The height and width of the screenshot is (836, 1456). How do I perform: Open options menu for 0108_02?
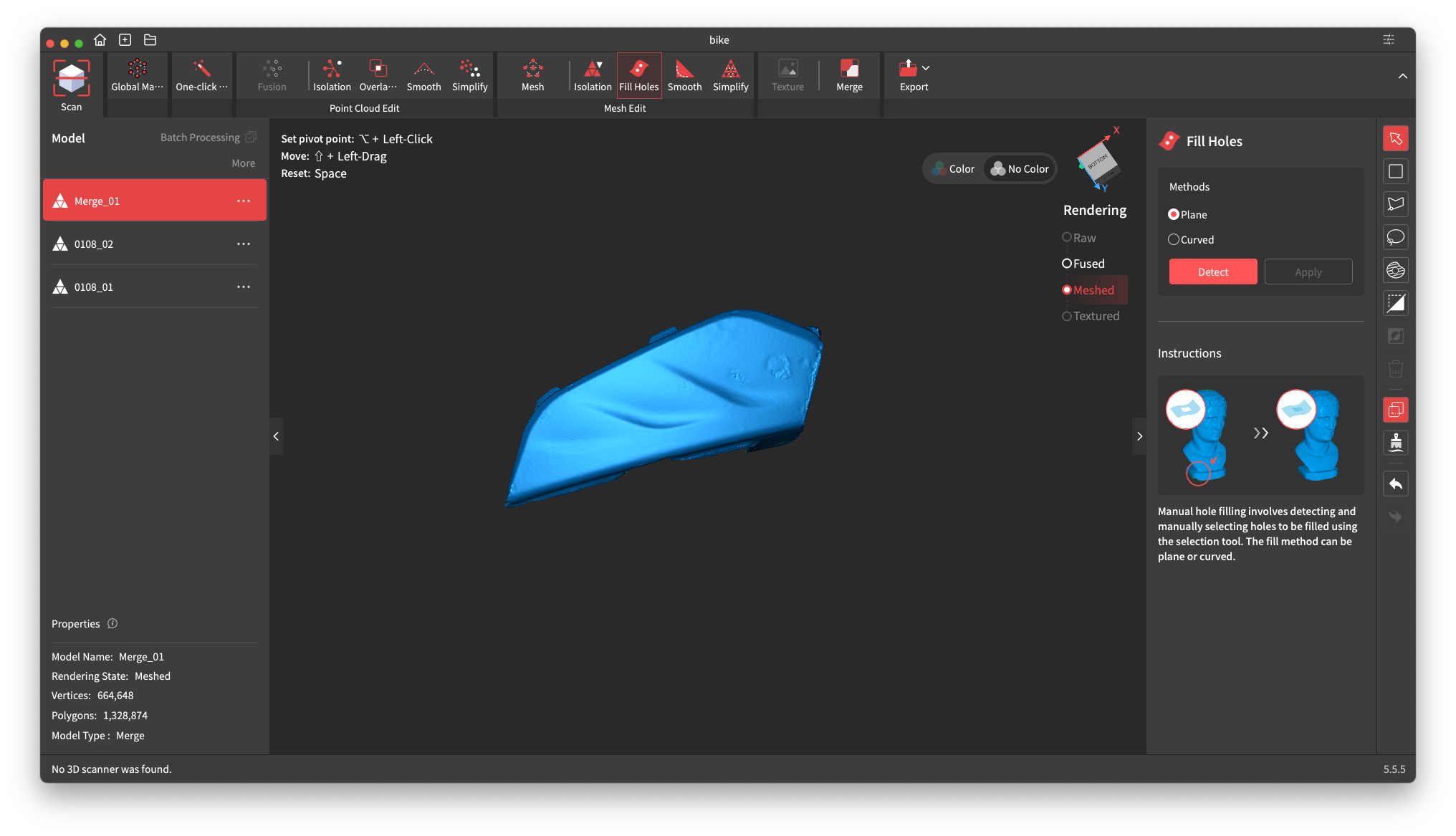click(x=244, y=244)
